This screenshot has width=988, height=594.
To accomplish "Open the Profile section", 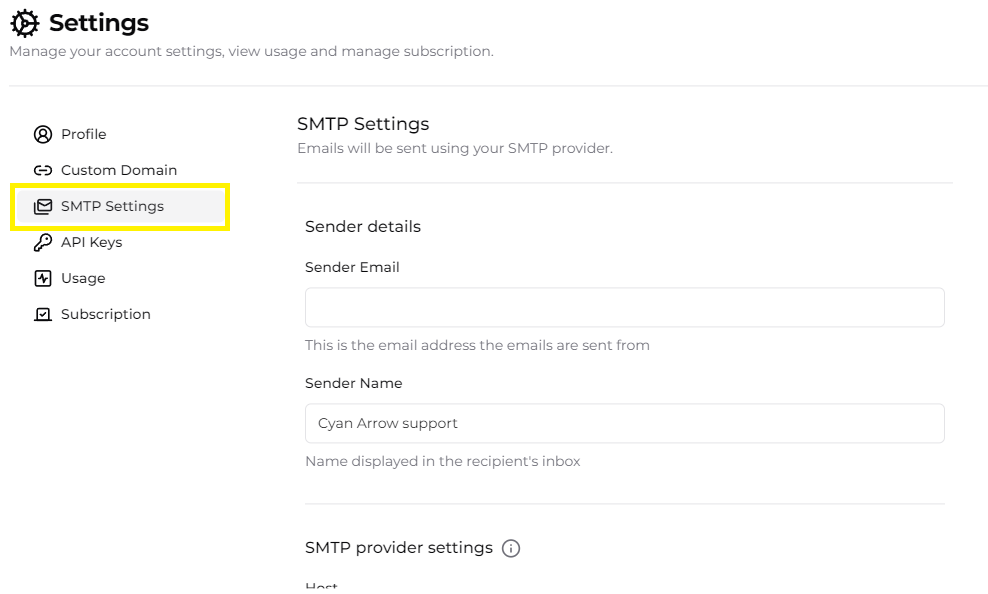I will [83, 134].
